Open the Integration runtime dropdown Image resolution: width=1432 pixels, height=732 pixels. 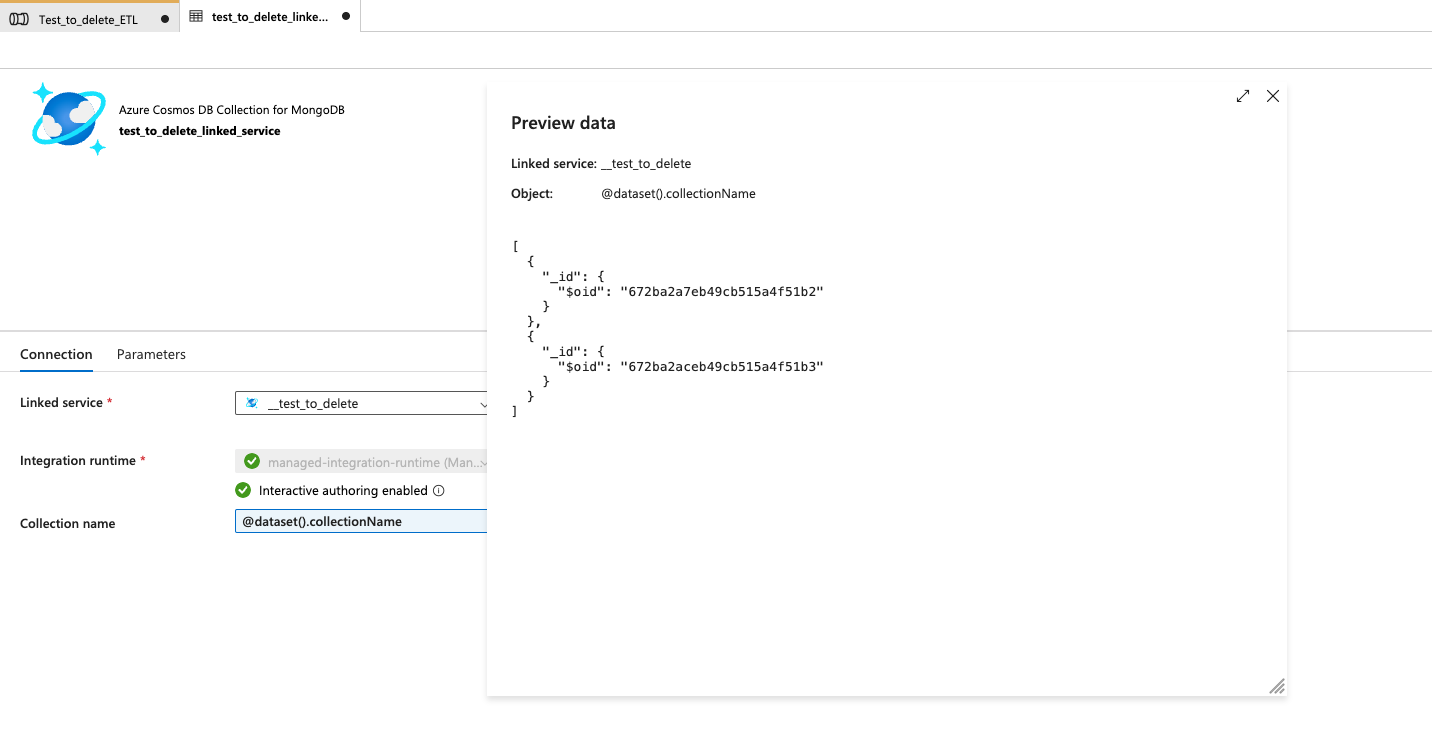click(x=362, y=461)
